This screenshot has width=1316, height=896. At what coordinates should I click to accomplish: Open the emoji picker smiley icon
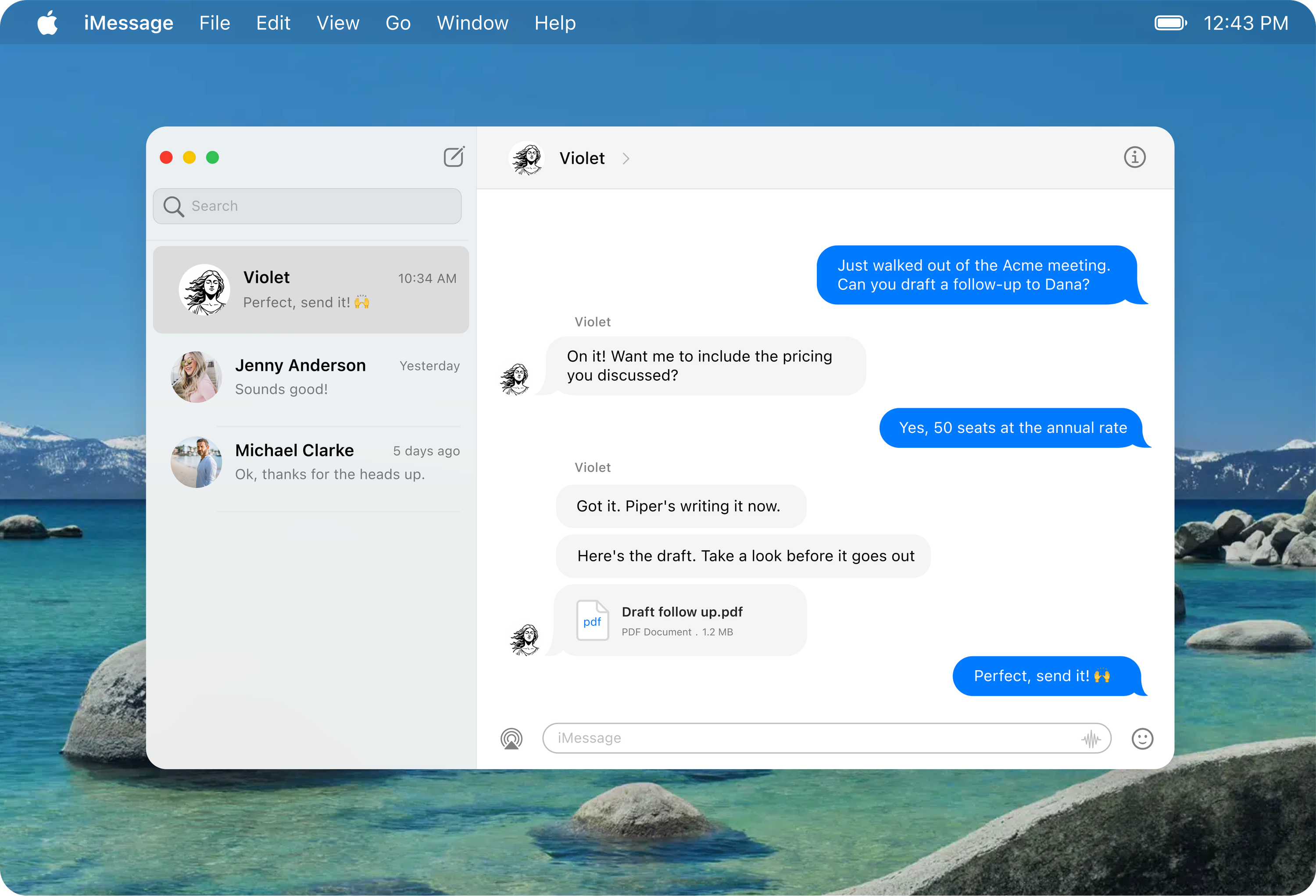pos(1142,738)
